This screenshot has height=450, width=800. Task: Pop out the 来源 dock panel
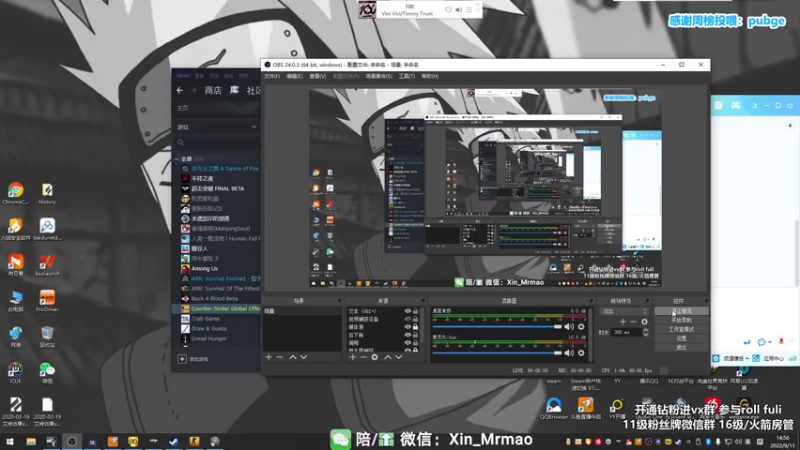[x=423, y=301]
